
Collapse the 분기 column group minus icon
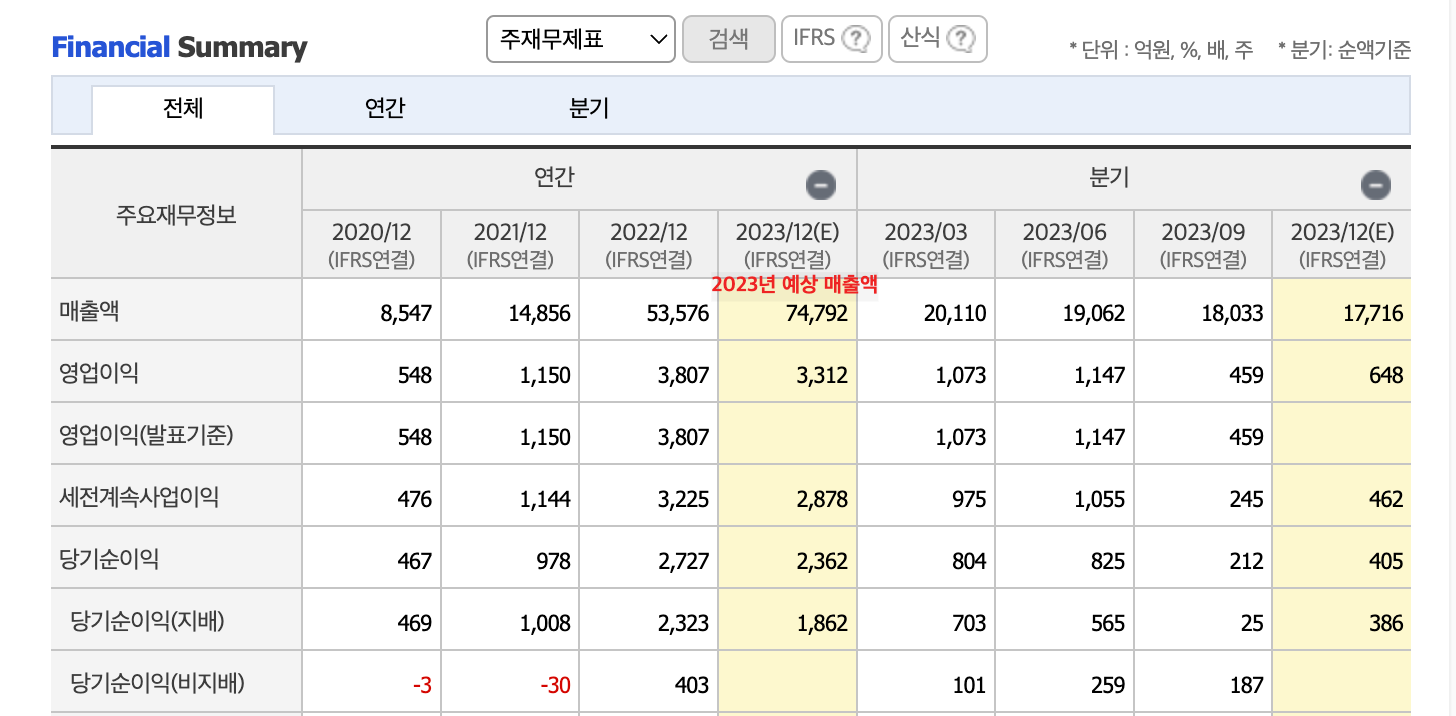[x=1374, y=184]
